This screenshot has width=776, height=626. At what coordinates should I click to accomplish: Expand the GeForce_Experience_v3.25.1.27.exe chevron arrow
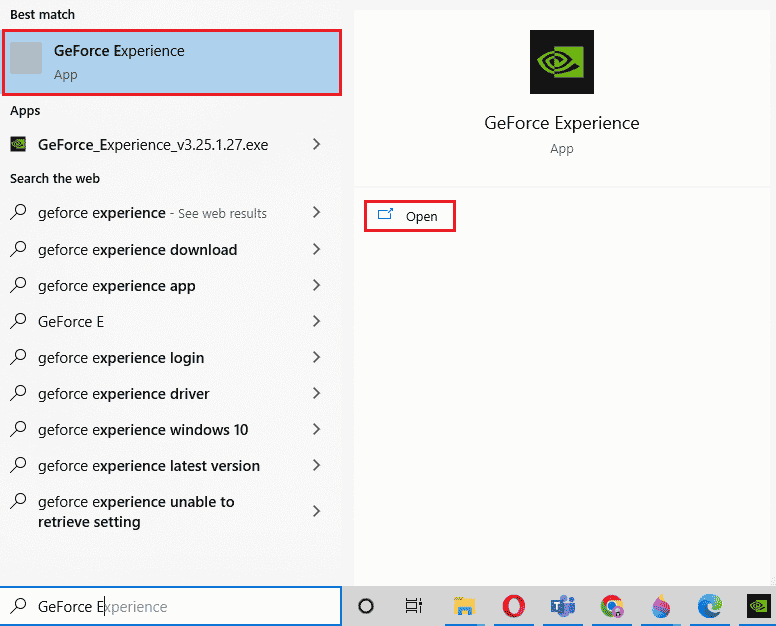(x=316, y=144)
